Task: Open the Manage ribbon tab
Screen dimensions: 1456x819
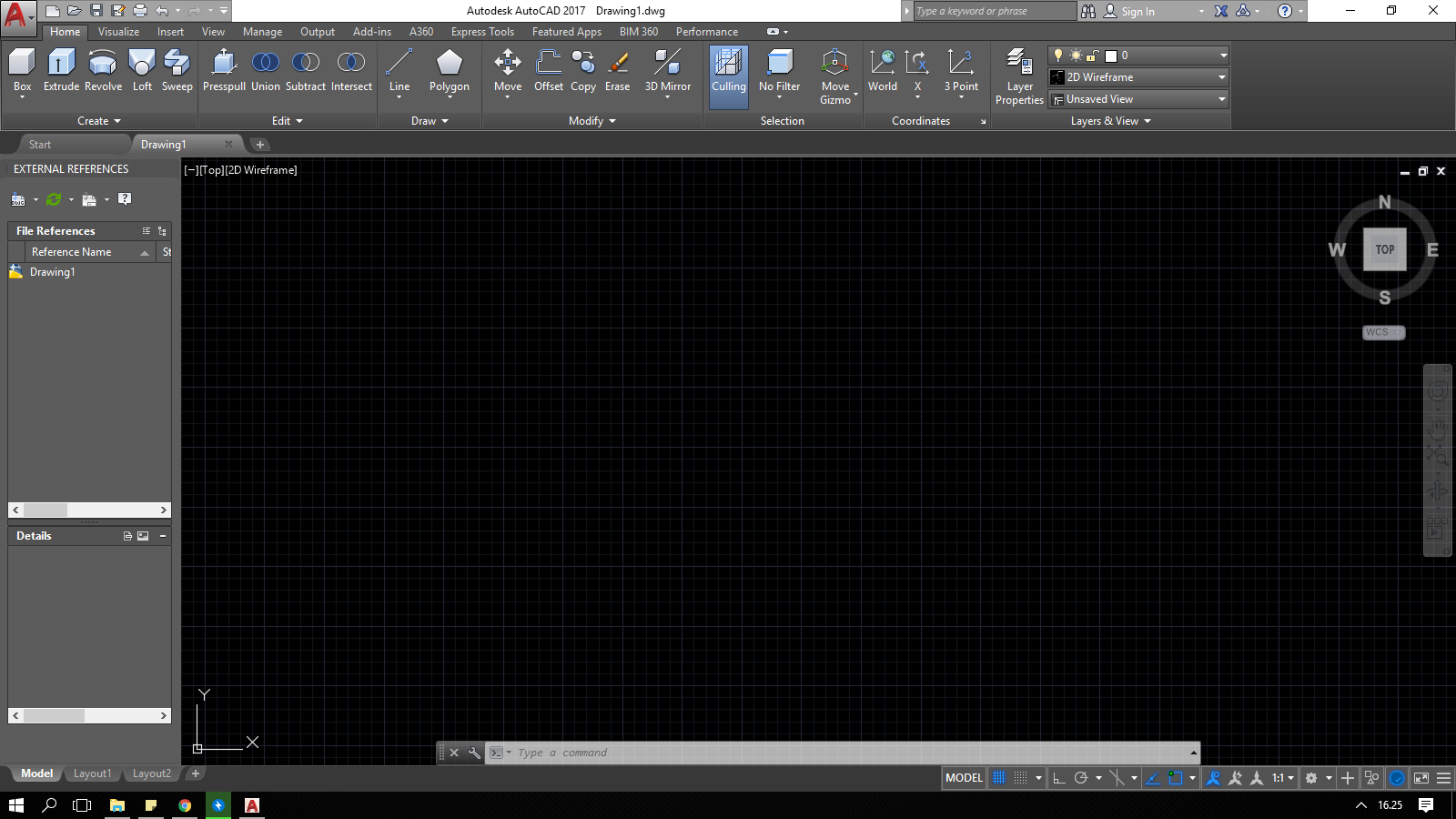Action: (262, 32)
